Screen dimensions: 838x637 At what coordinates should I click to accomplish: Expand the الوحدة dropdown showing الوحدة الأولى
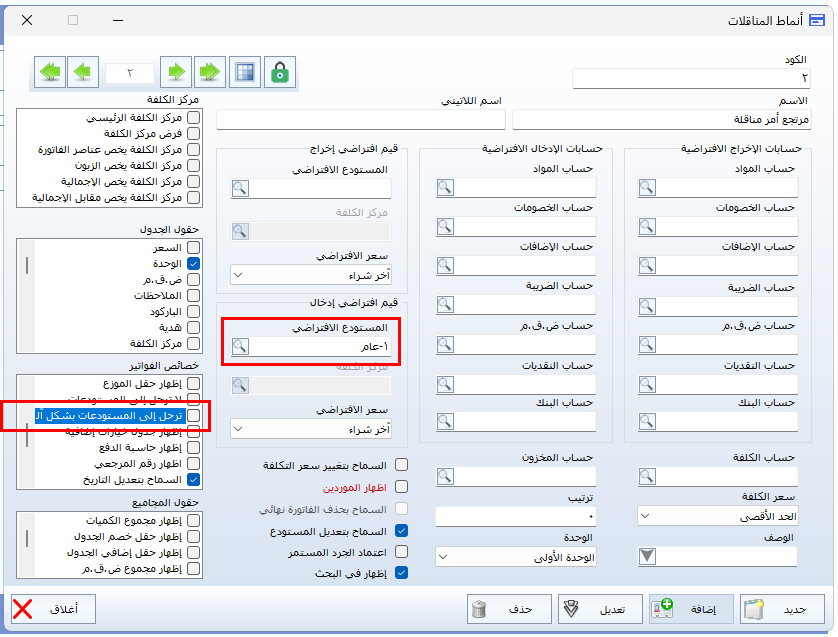pos(515,557)
